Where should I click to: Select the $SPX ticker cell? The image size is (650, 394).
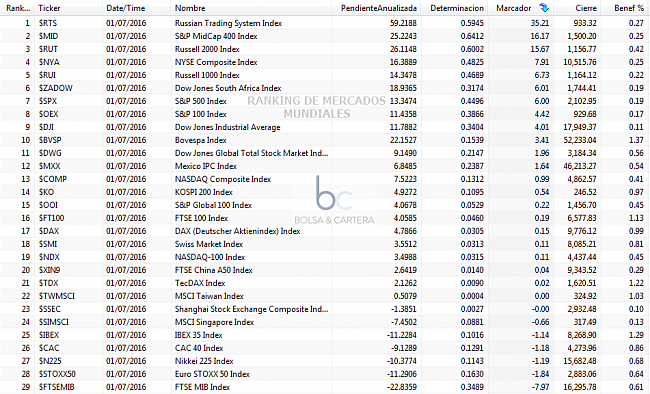(48, 101)
